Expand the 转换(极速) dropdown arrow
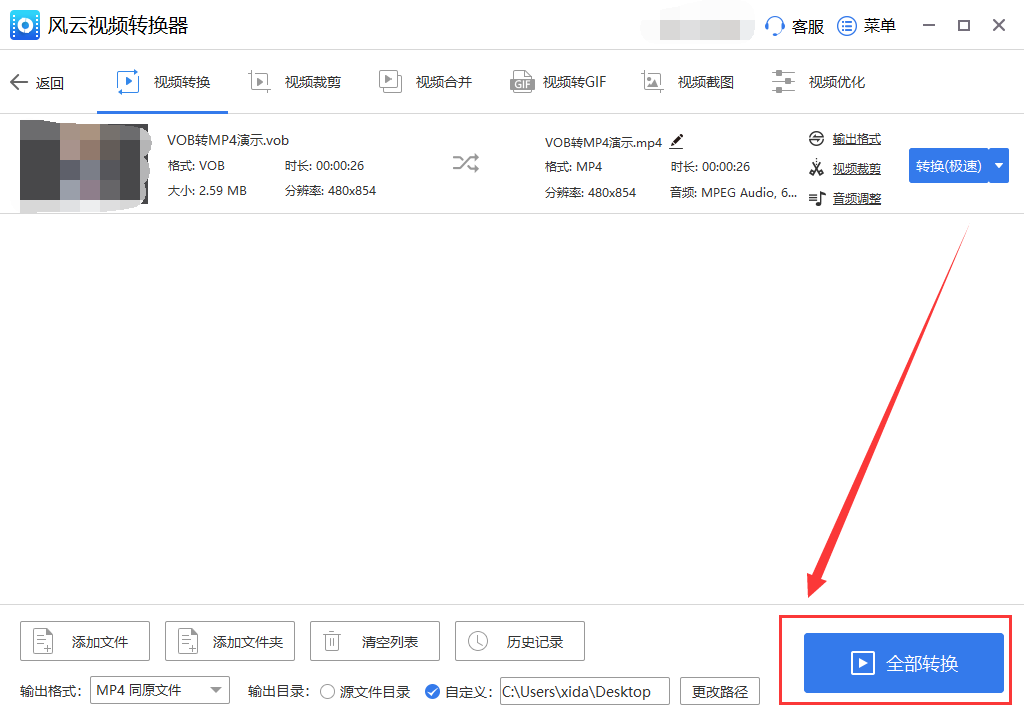 pos(1000,165)
